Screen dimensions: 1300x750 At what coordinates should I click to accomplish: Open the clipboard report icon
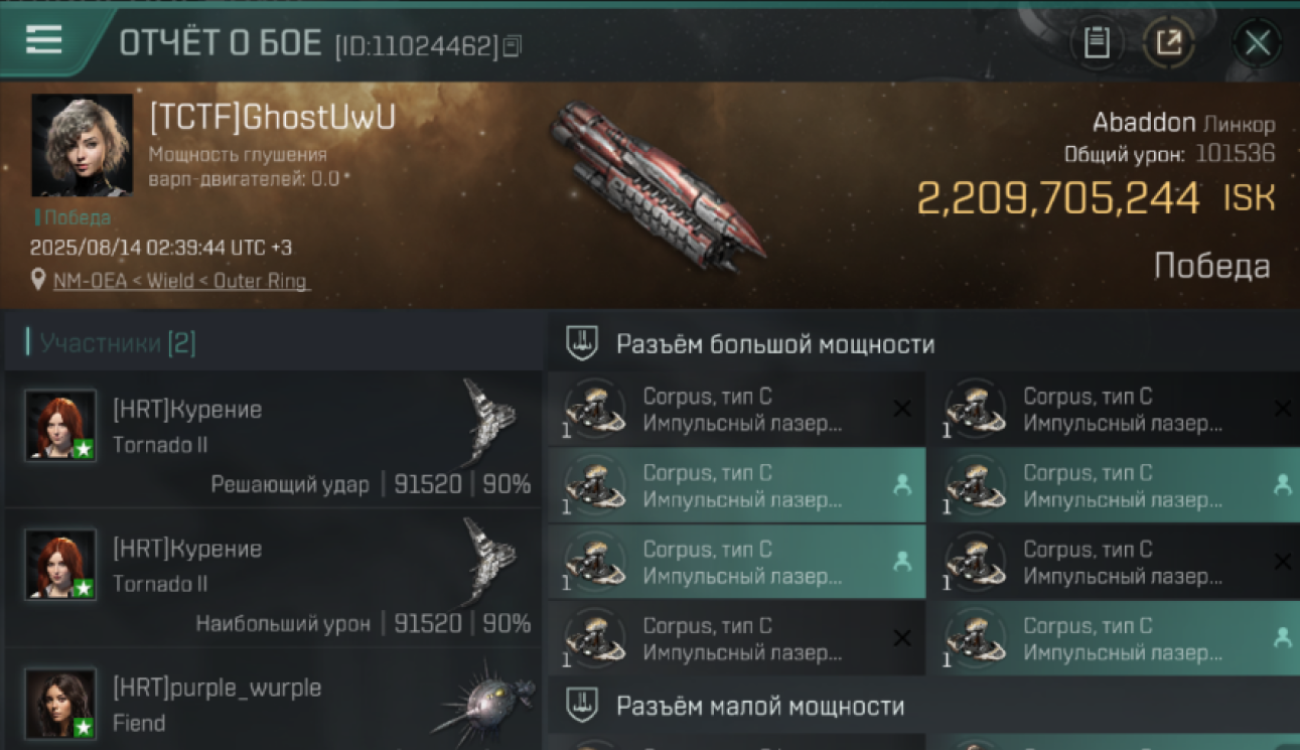pyautogui.click(x=1097, y=43)
